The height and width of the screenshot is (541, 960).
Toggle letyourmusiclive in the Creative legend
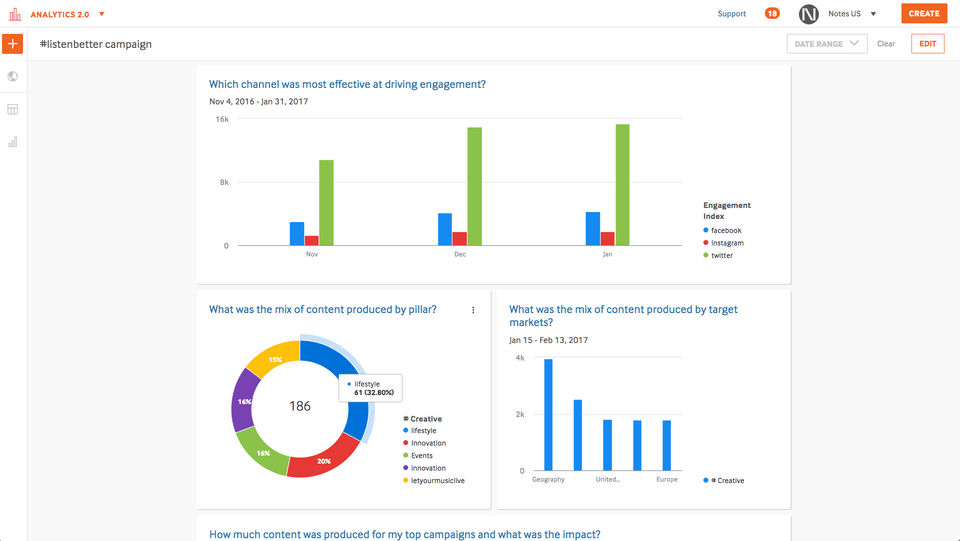point(433,480)
